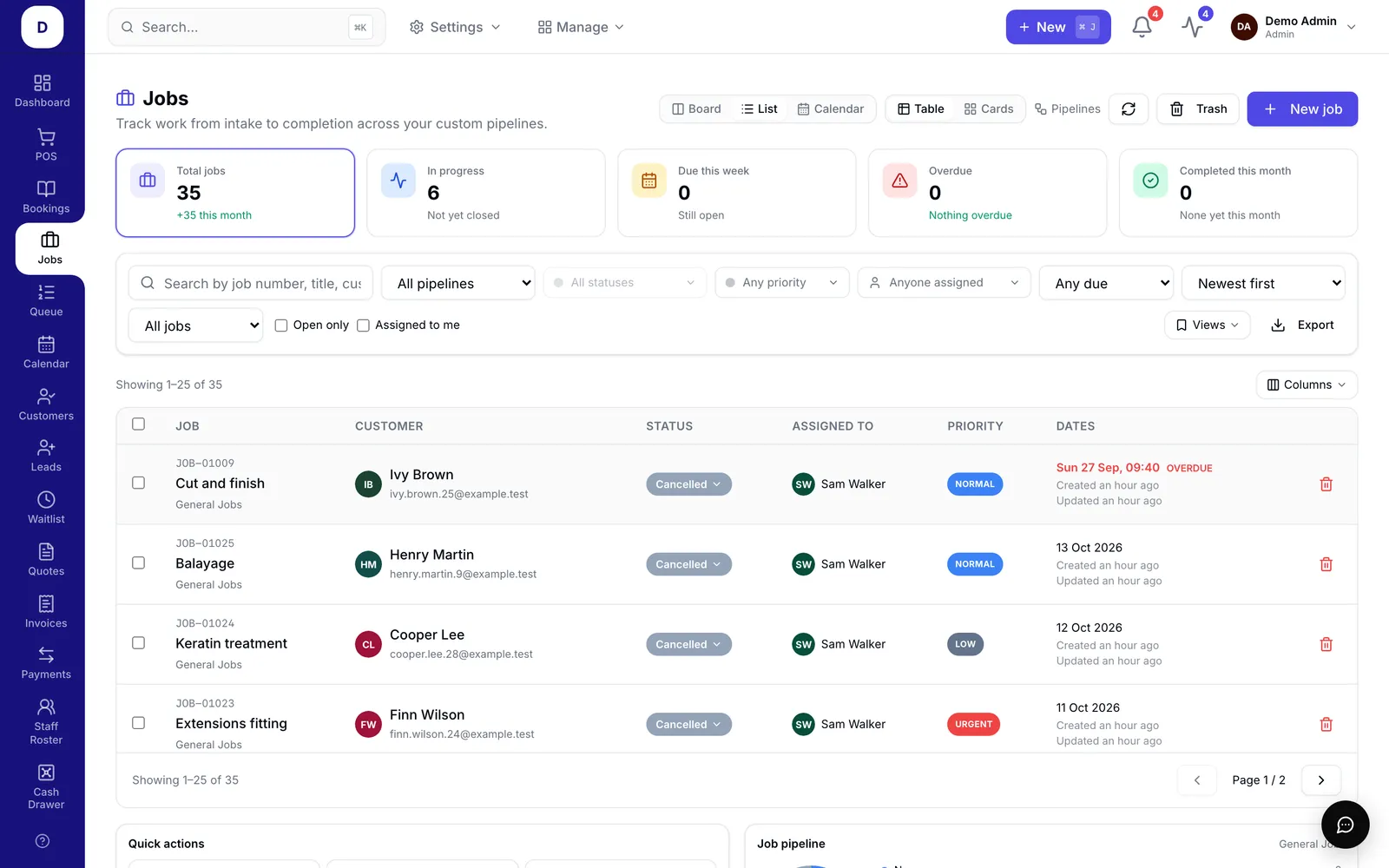Open Customers in the sidebar
1389x868 pixels.
click(46, 404)
